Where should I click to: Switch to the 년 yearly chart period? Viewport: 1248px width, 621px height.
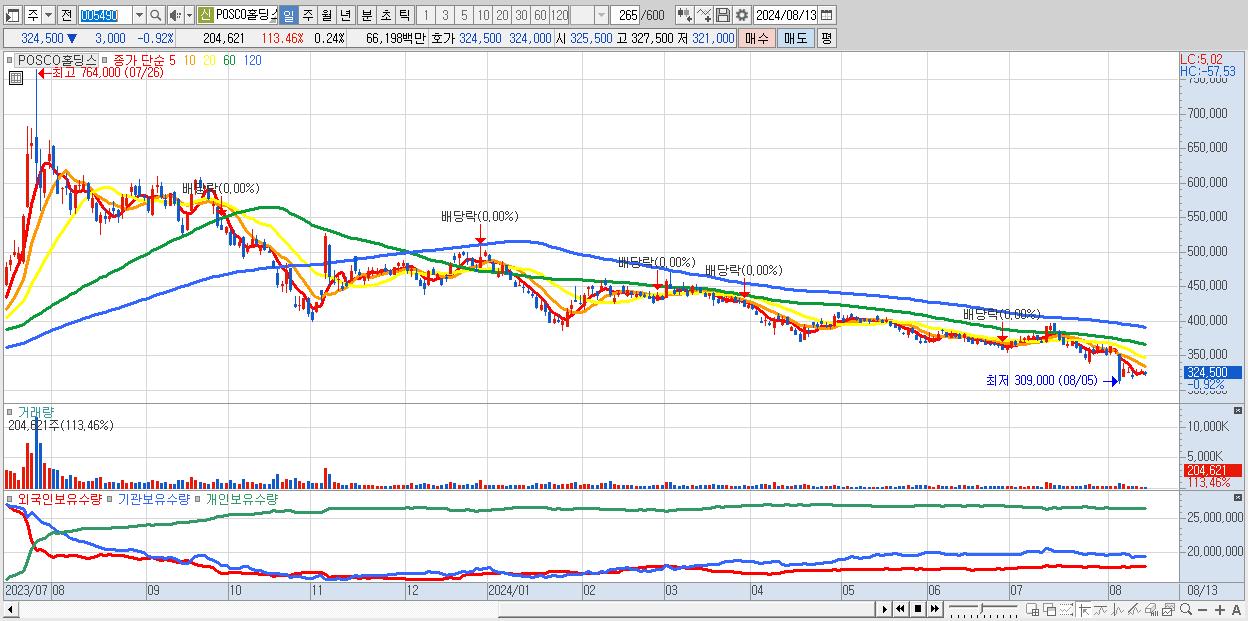[x=345, y=15]
